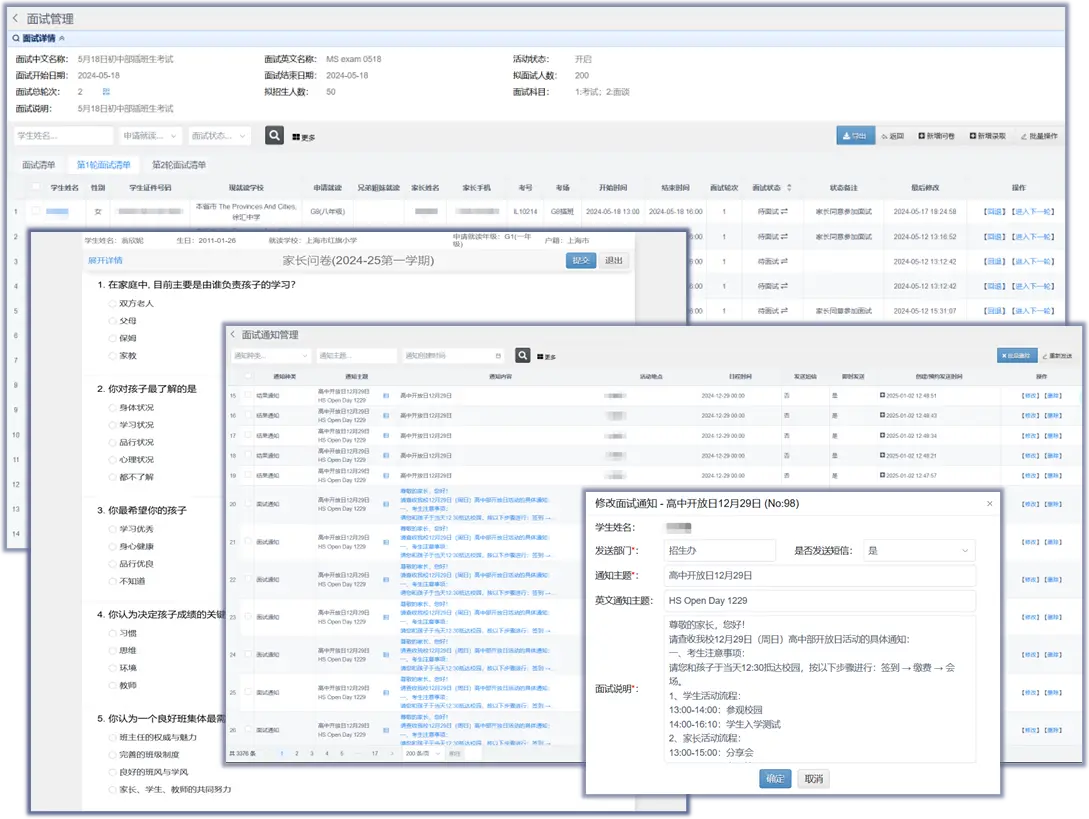Switch to the 面试清单 tab

(39, 164)
